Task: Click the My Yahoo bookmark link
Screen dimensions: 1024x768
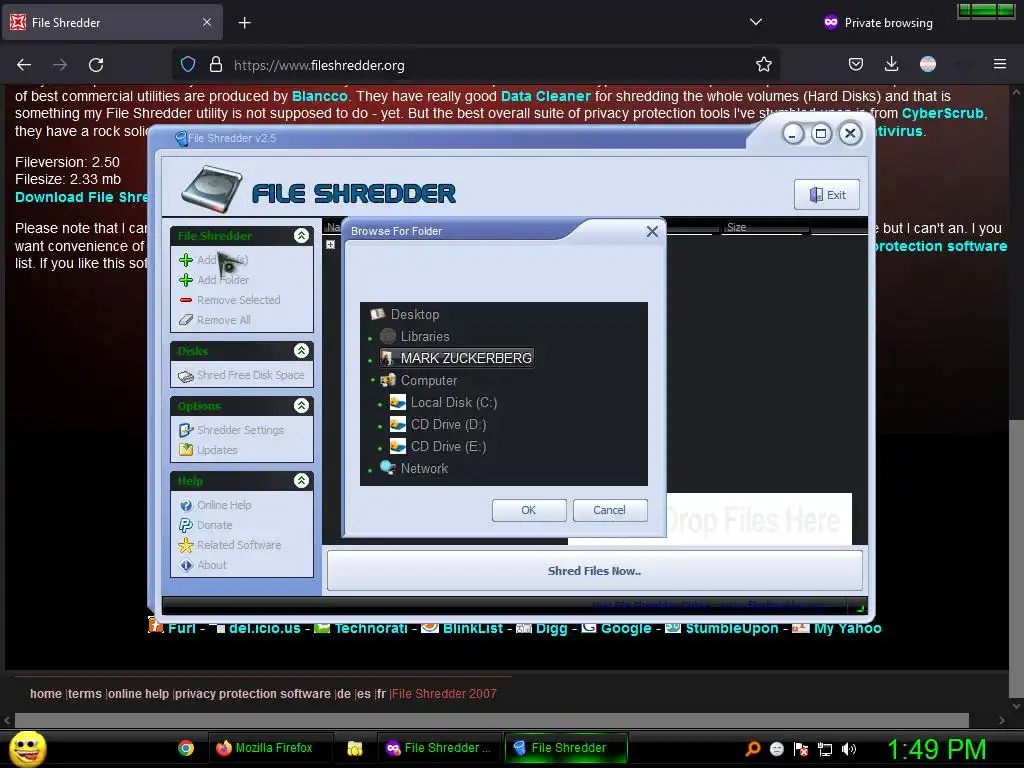Action: [x=848, y=628]
